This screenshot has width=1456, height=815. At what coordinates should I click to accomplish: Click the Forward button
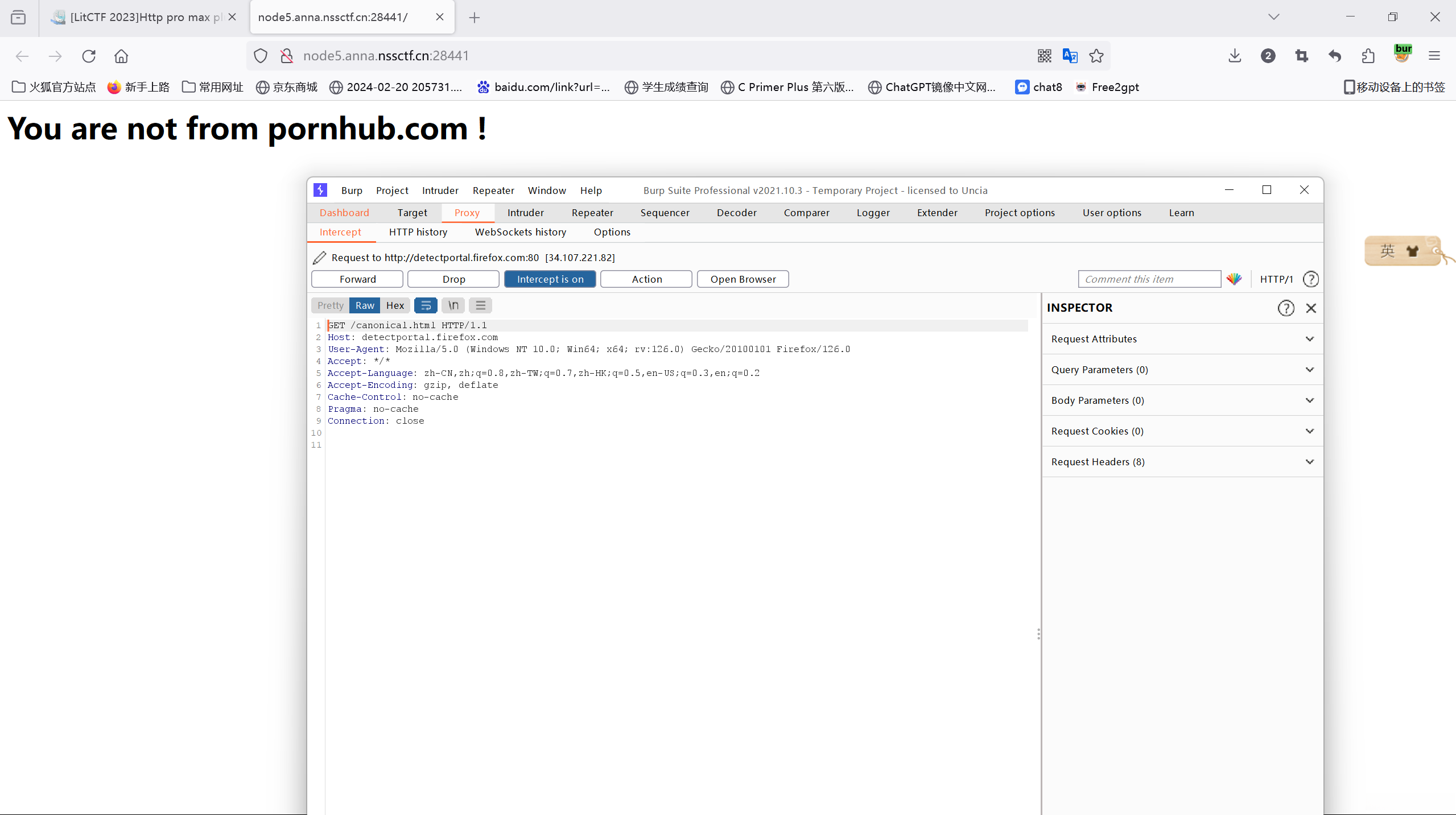(x=357, y=279)
